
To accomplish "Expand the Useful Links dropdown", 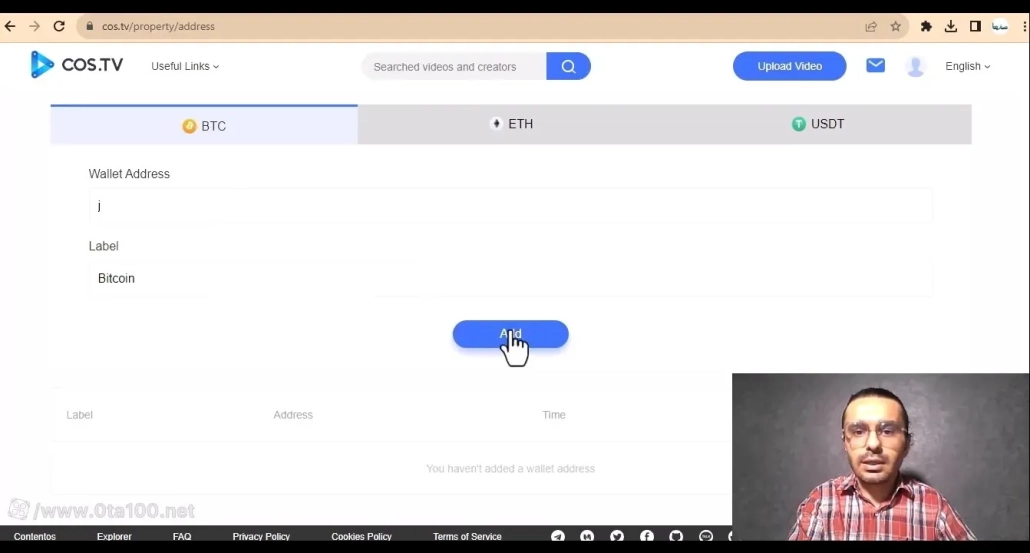I will pyautogui.click(x=185, y=67).
